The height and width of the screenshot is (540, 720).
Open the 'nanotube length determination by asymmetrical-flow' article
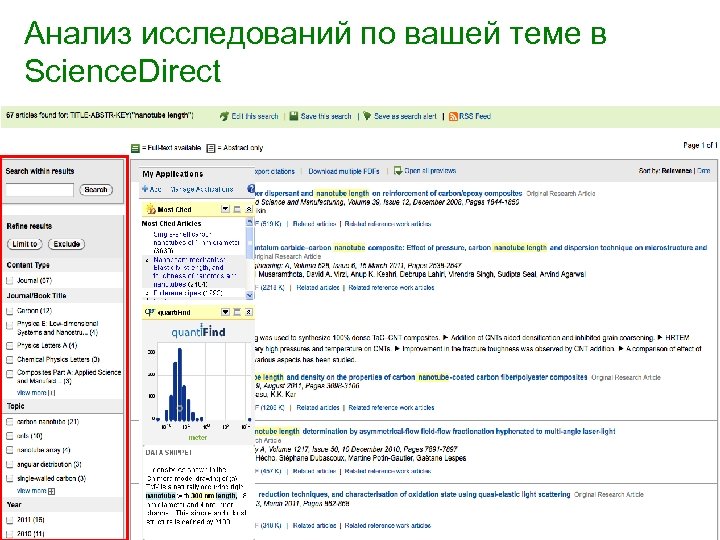click(x=434, y=431)
